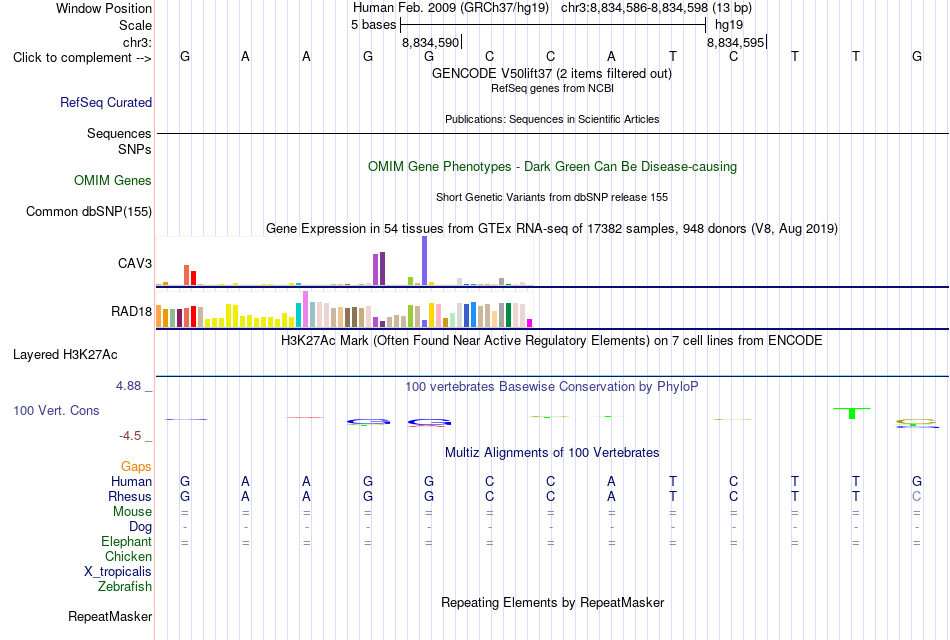Viewport: 950px width, 640px height.
Task: Click the RepeatMasker track label
Action: 110,616
